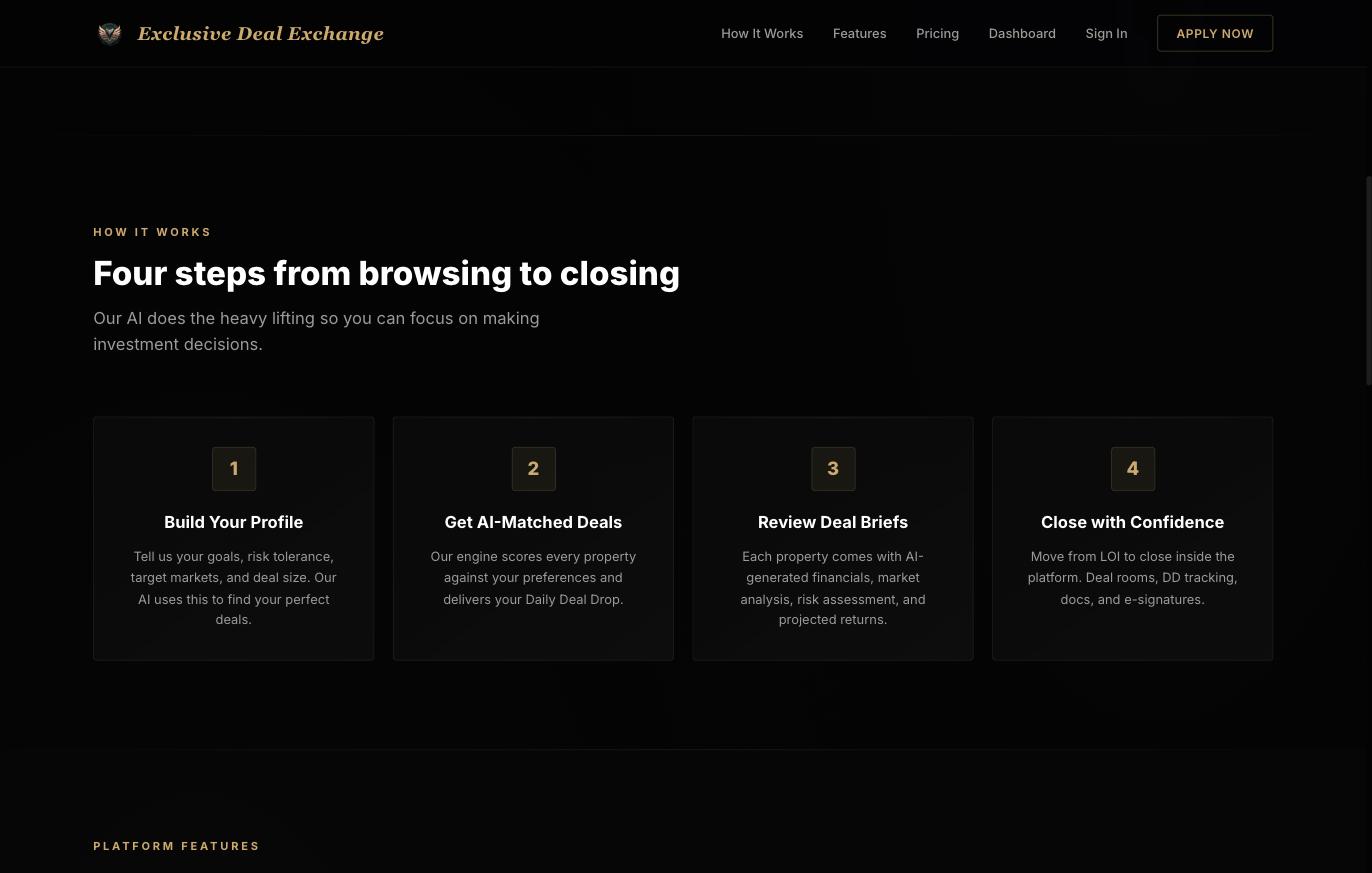Select the step 2 number badge
The image size is (1372, 873).
click(x=533, y=469)
